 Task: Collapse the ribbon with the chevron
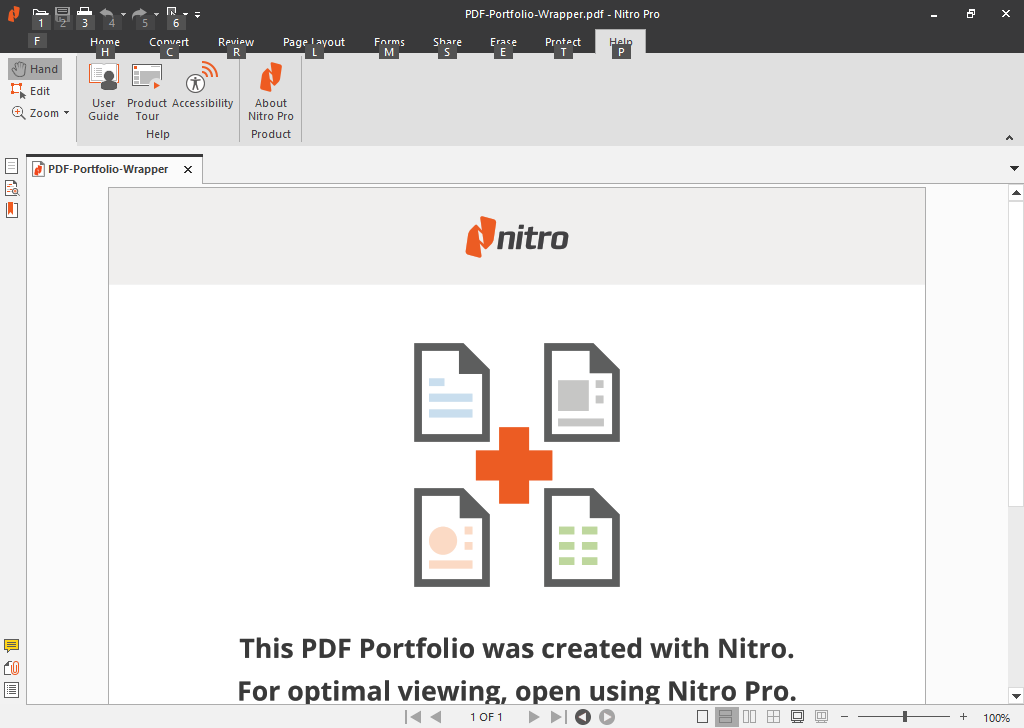tap(1009, 137)
